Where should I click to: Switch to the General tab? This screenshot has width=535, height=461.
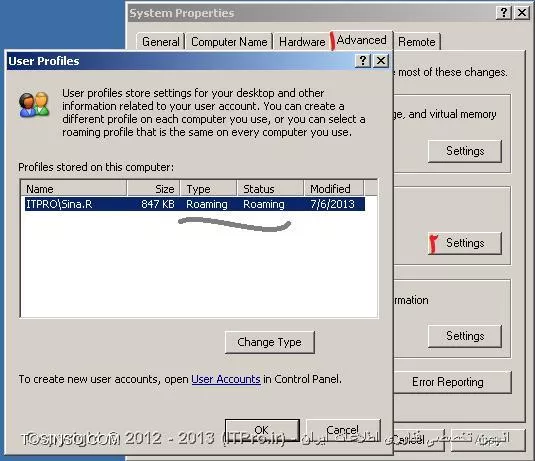pos(161,42)
